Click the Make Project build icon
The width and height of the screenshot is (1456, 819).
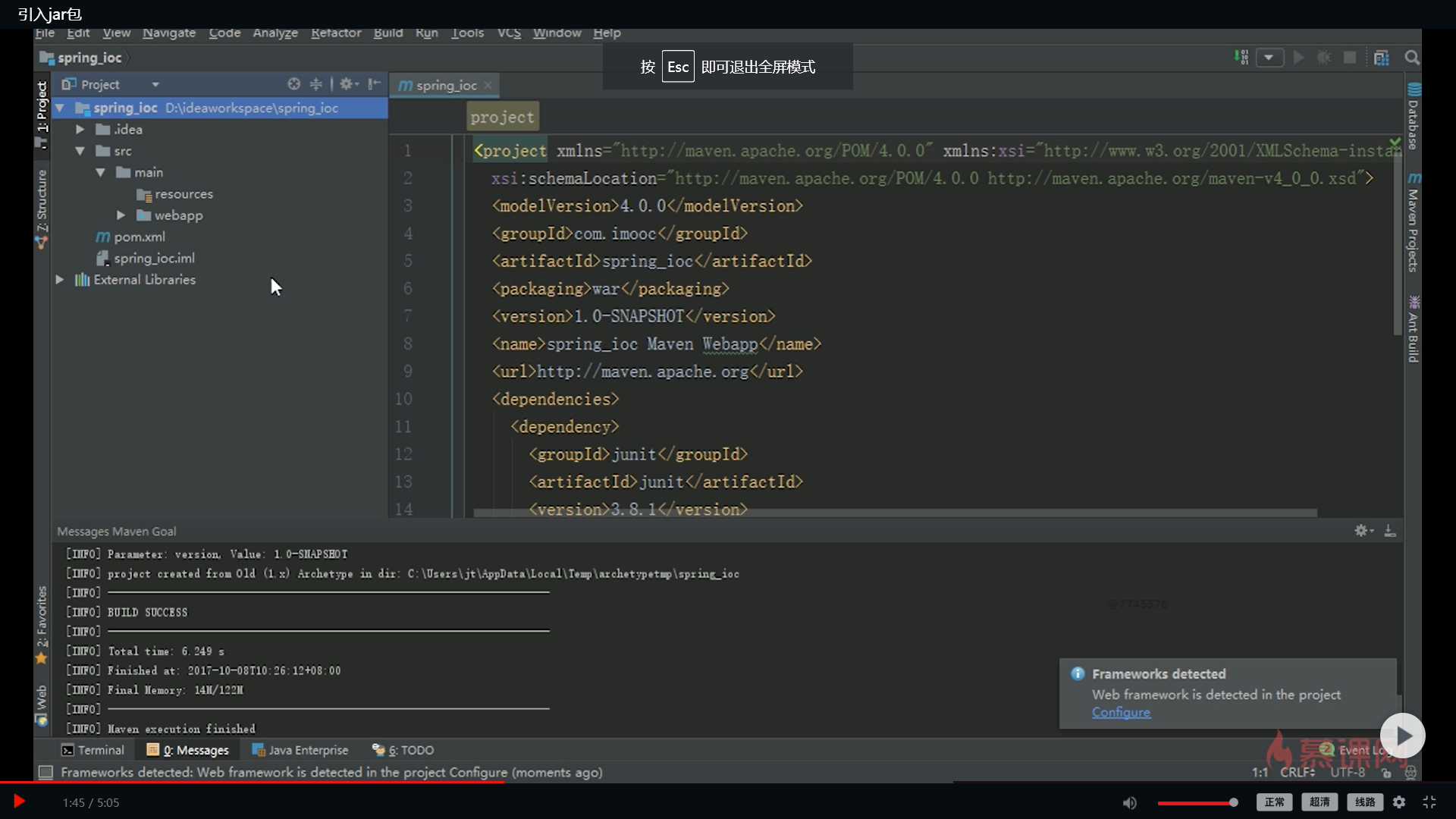pyautogui.click(x=1241, y=58)
